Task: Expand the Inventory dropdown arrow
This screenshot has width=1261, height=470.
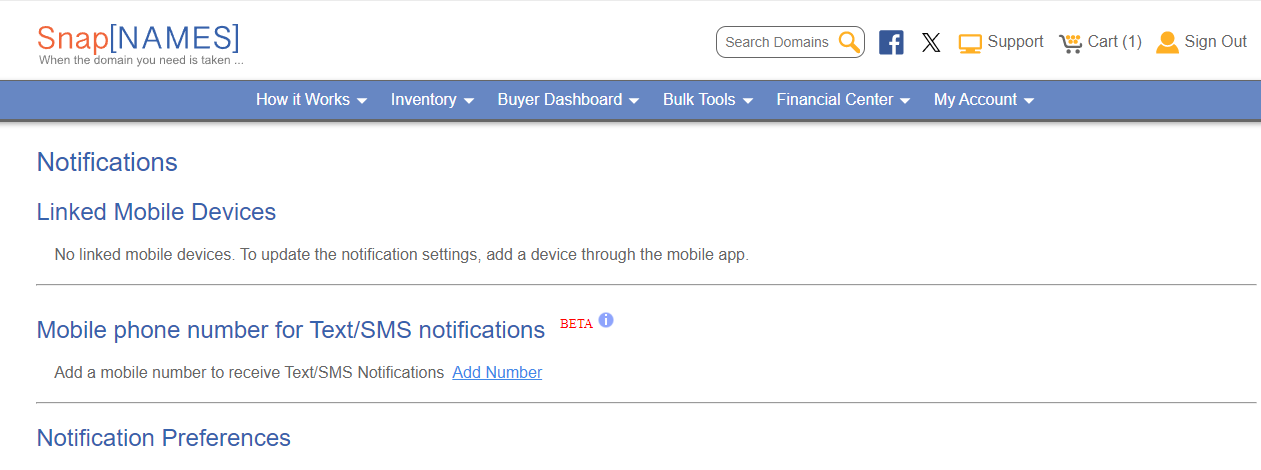Action: [469, 101]
